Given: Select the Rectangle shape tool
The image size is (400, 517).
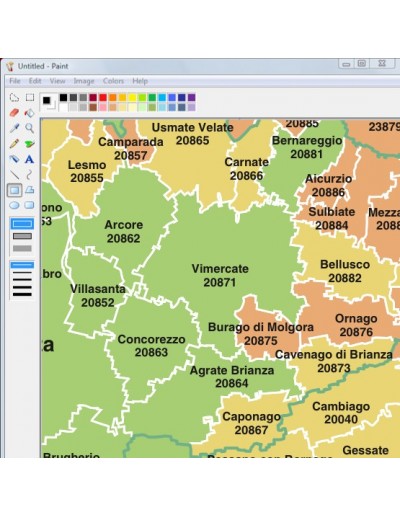Looking at the screenshot, I should click(14, 190).
